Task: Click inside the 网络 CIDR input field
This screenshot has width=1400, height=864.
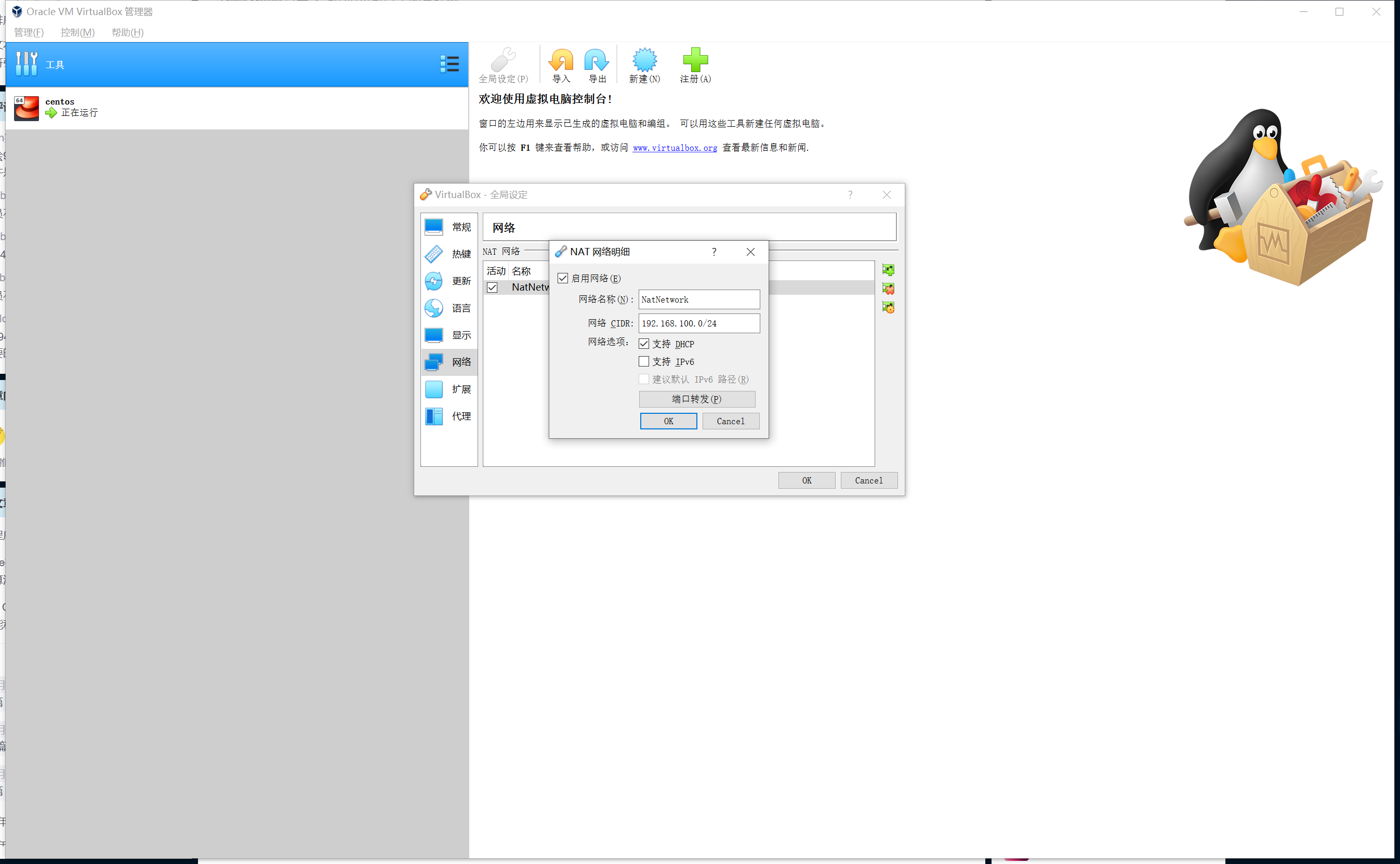Action: [698, 323]
